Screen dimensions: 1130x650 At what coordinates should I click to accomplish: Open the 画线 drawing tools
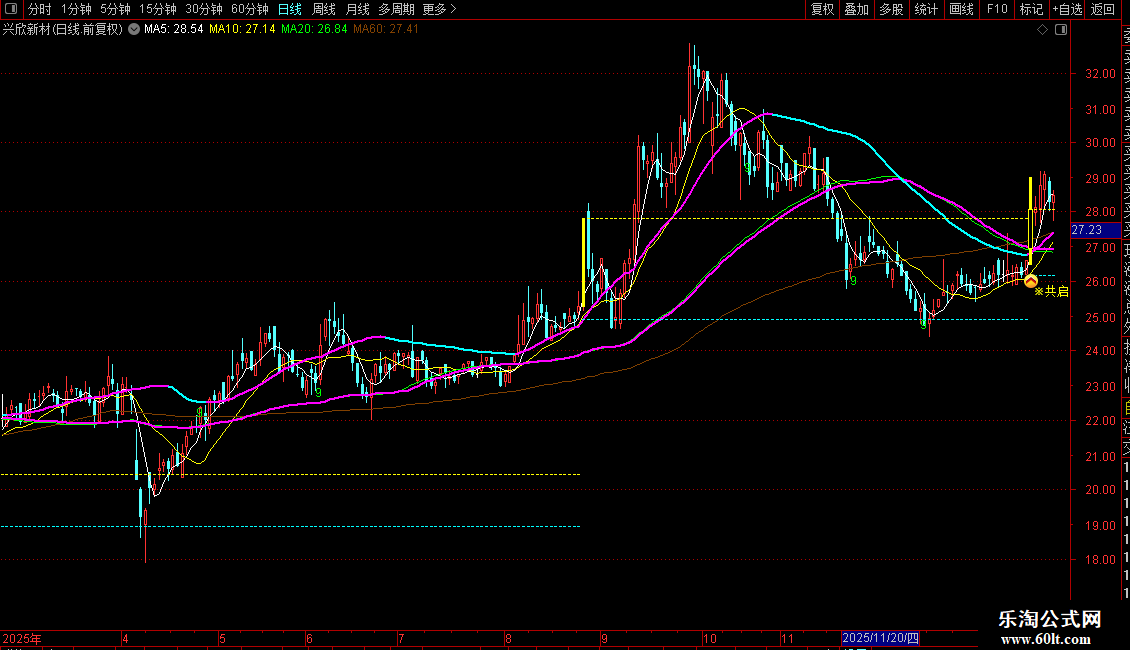pos(961,9)
